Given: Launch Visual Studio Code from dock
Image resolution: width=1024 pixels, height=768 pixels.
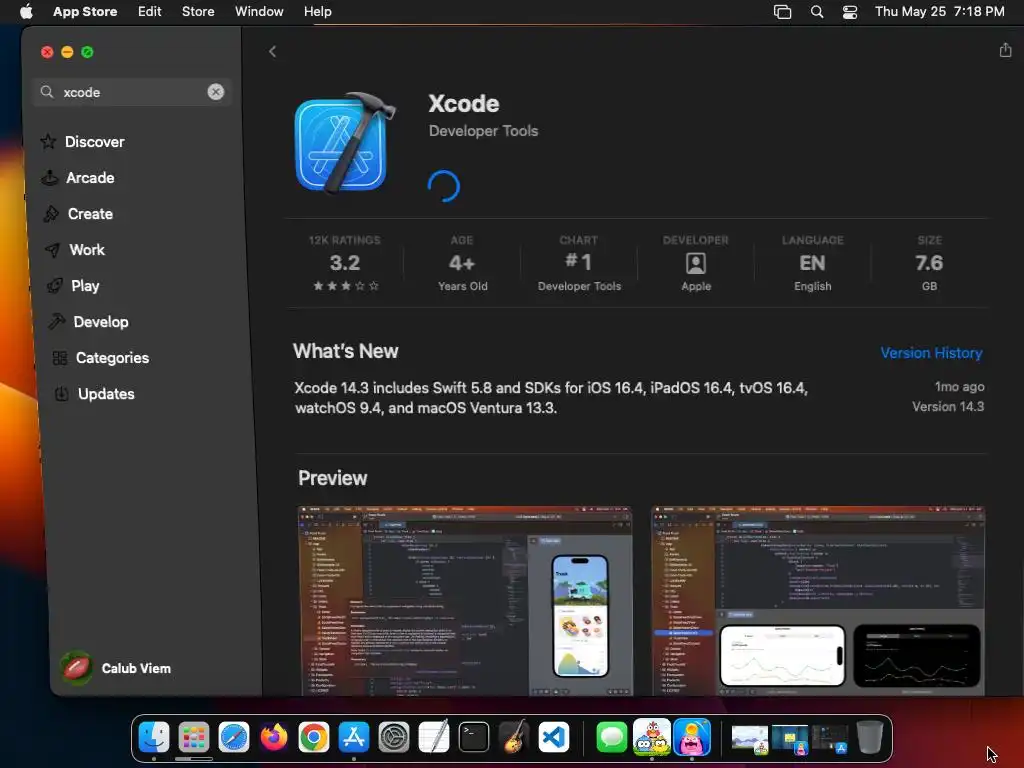Looking at the screenshot, I should coord(554,737).
